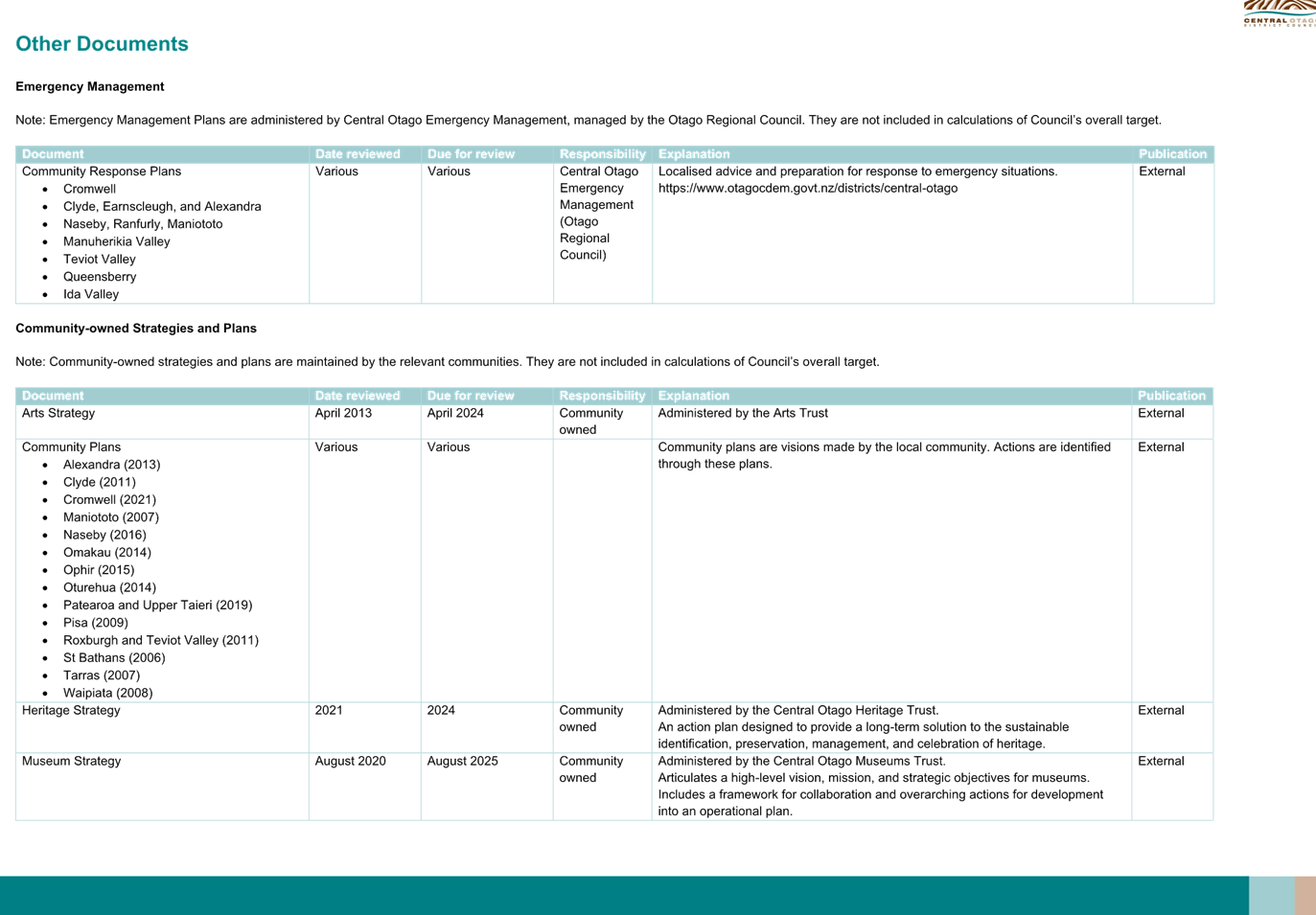This screenshot has height=915, width=1316.
Task: Select "Community owned" in the Heritage Strategy row
Action: tap(591, 719)
